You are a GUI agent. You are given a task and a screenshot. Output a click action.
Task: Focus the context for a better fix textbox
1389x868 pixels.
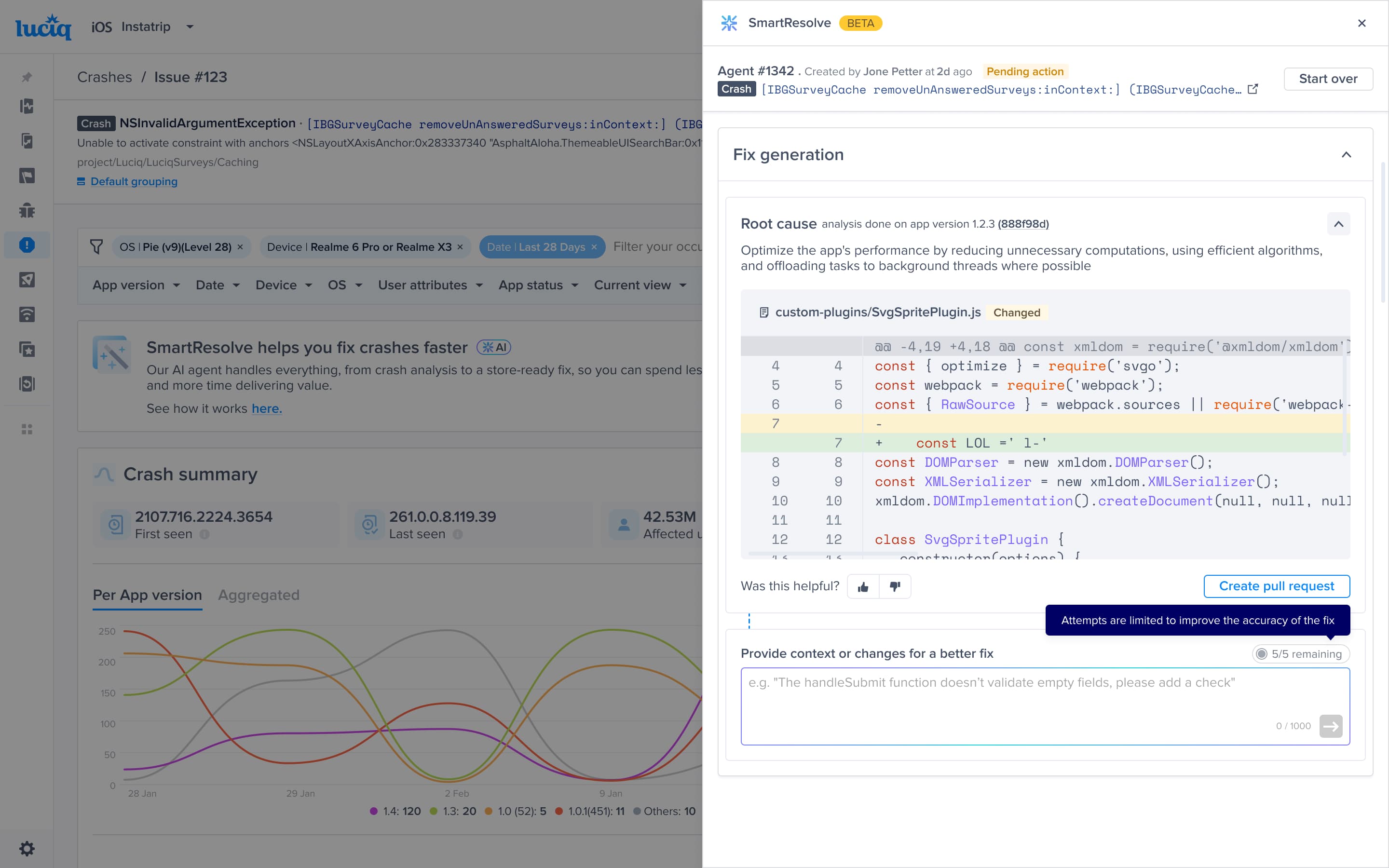(1045, 706)
